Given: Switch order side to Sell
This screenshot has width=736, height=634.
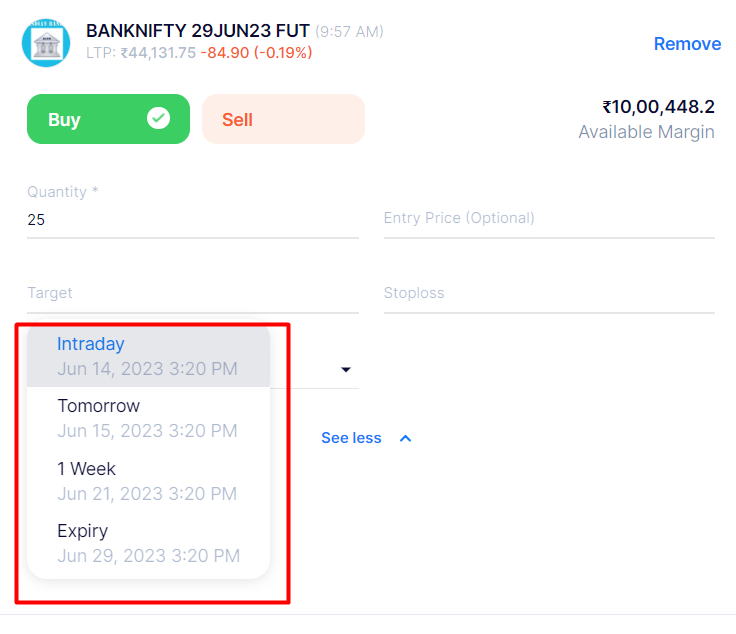Looking at the screenshot, I should pyautogui.click(x=283, y=119).
